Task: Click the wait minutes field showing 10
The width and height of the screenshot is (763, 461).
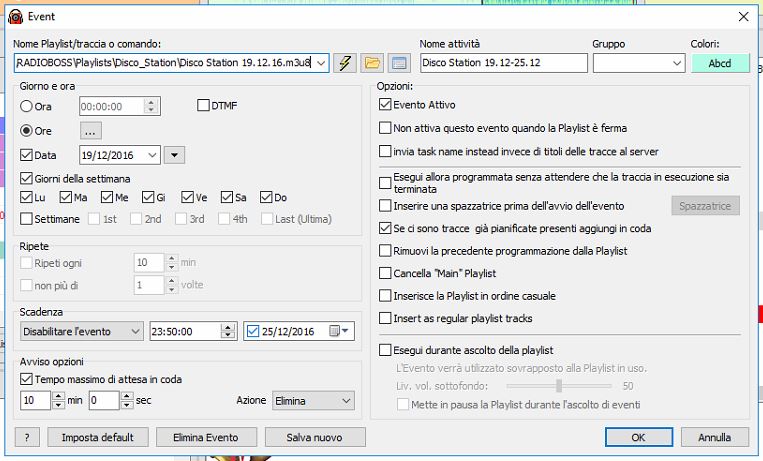Action: pyautogui.click(x=36, y=401)
